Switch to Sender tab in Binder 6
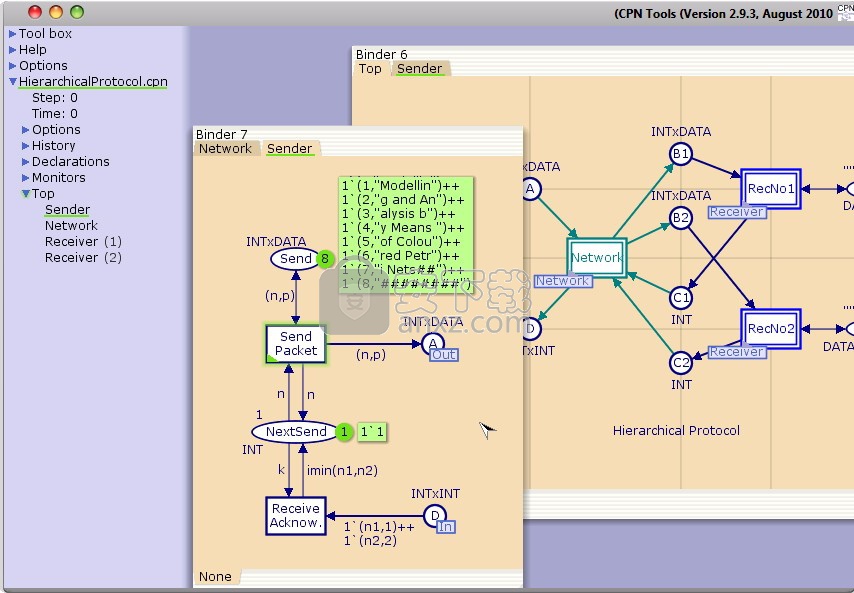The width and height of the screenshot is (854, 593). click(x=419, y=69)
